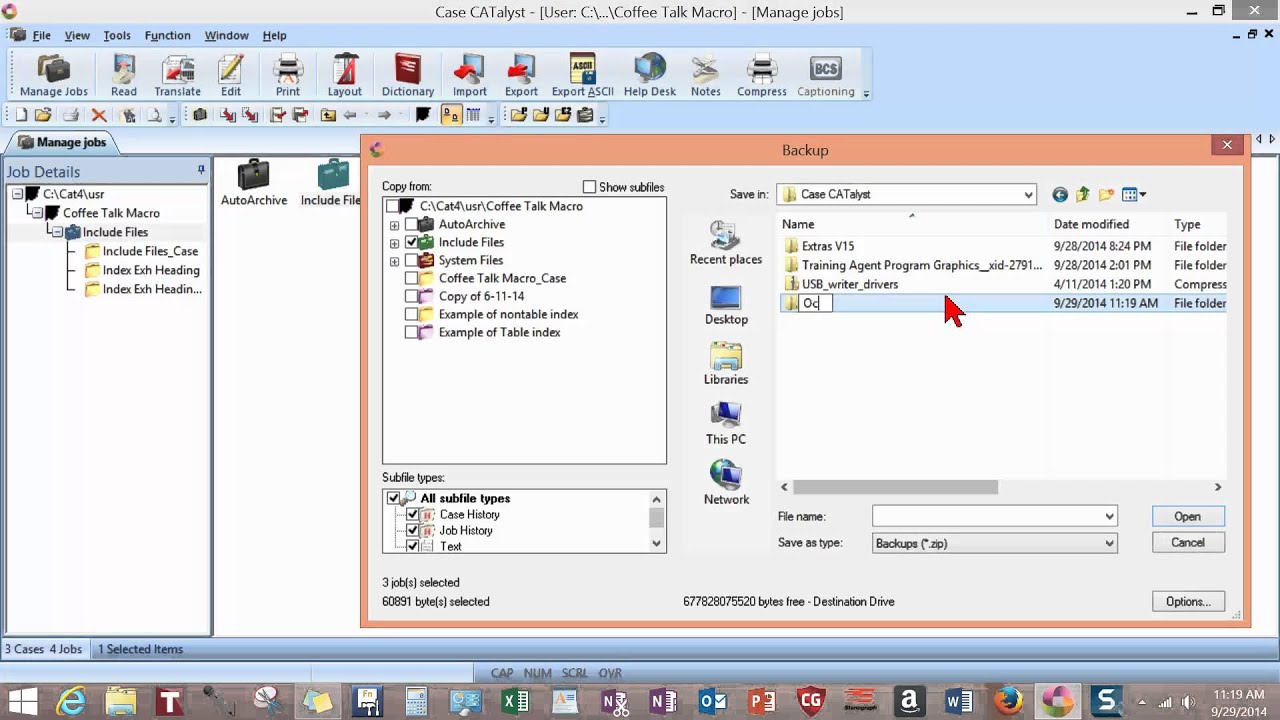Open the Options dialog
Screen dimensions: 1280x720
1187,601
